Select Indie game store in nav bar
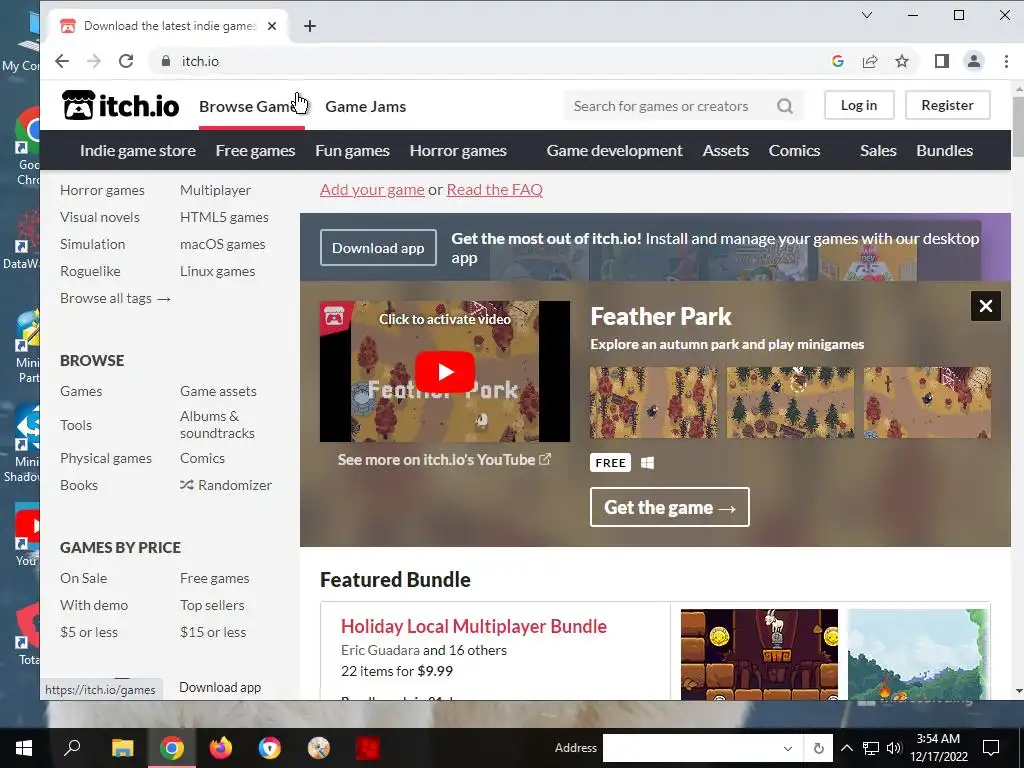The image size is (1024, 768). [138, 151]
